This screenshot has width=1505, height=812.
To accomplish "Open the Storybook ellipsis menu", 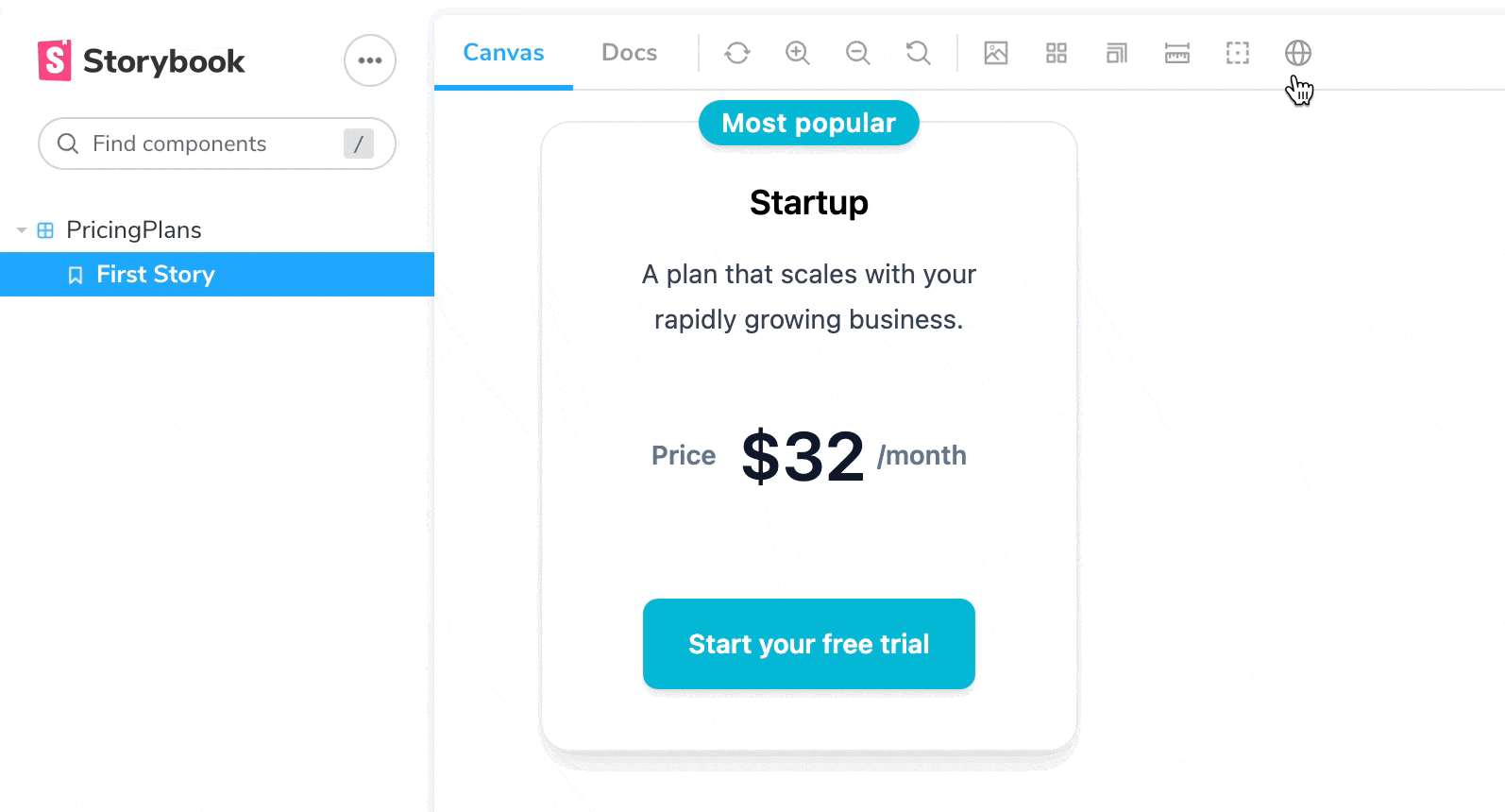I will coord(370,60).
